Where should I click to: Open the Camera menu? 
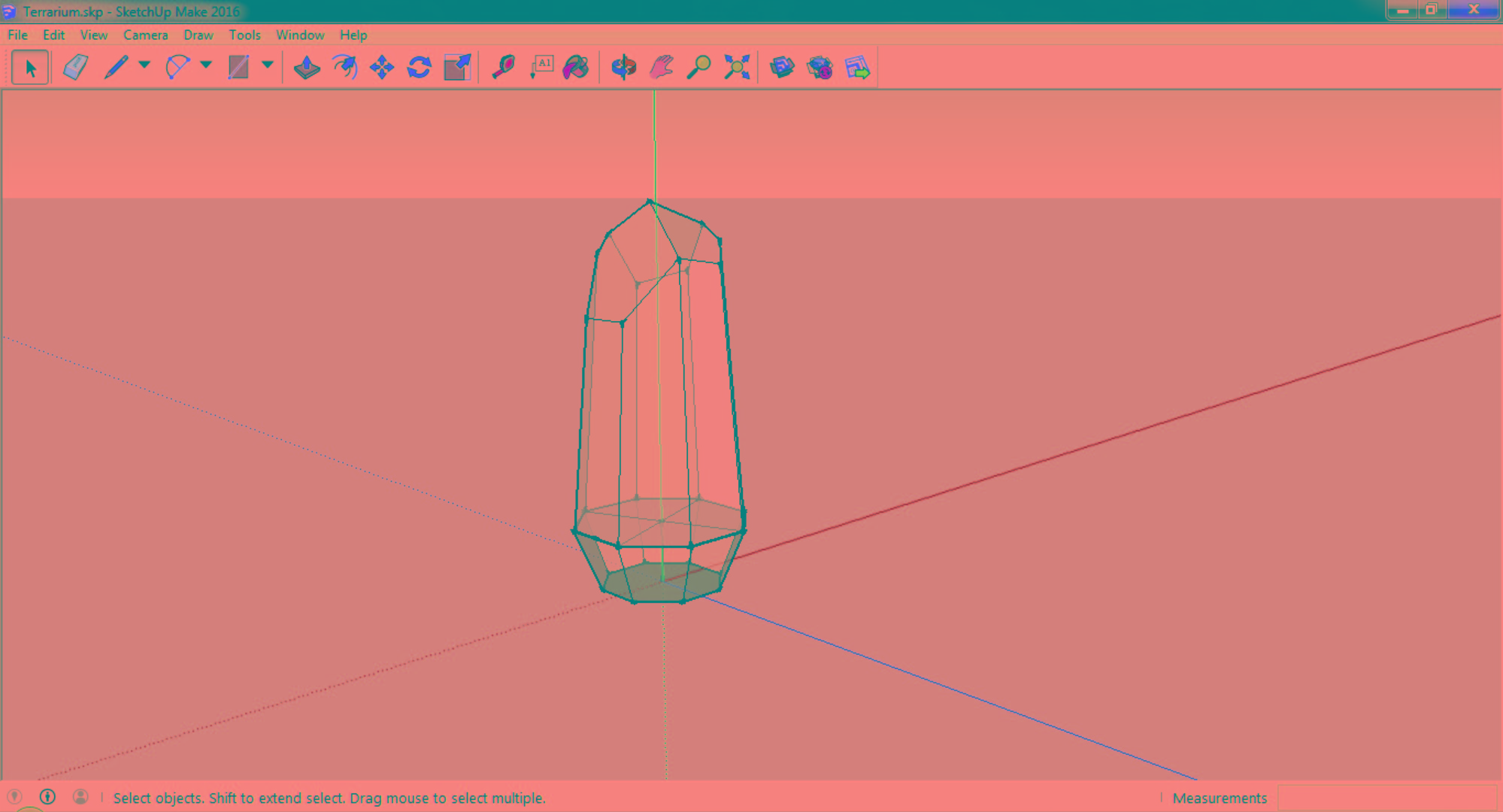(x=145, y=35)
